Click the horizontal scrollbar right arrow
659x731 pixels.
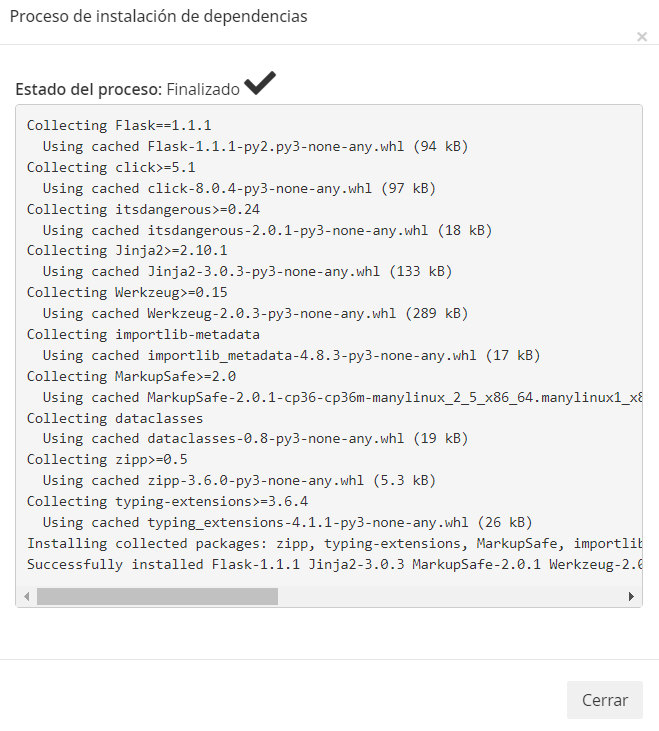[631, 596]
